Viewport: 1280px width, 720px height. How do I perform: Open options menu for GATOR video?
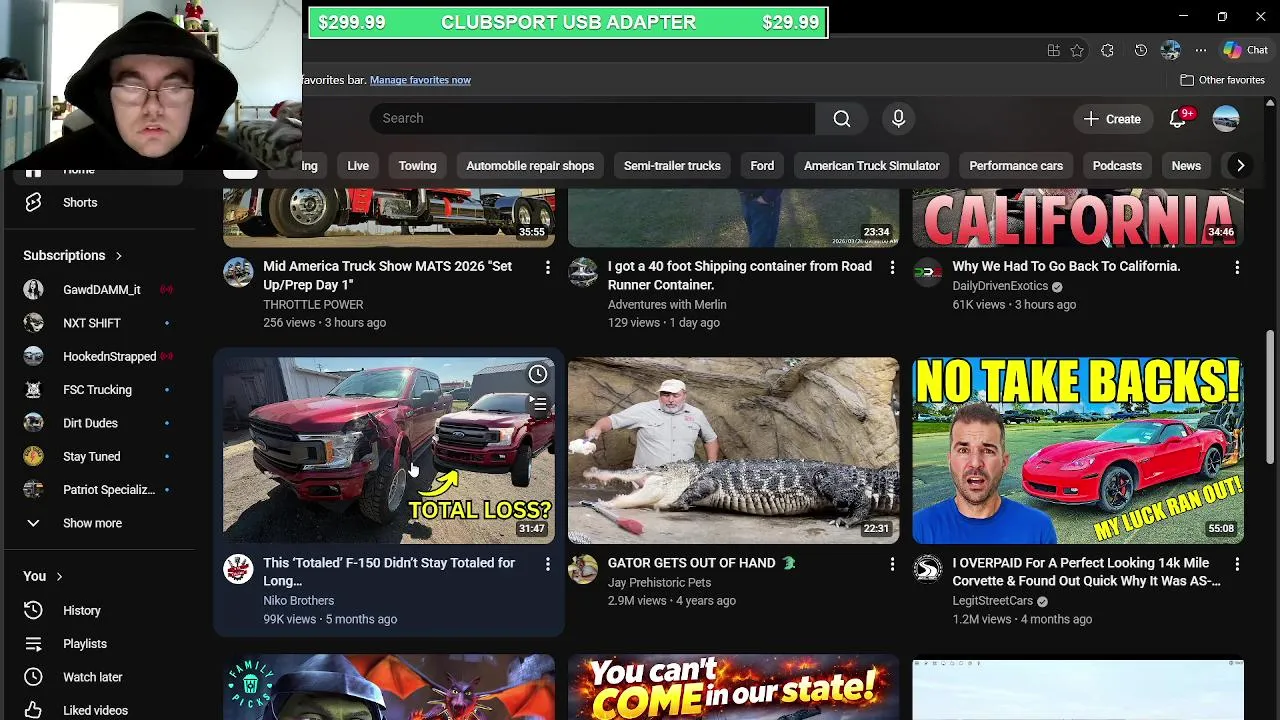[x=892, y=565]
